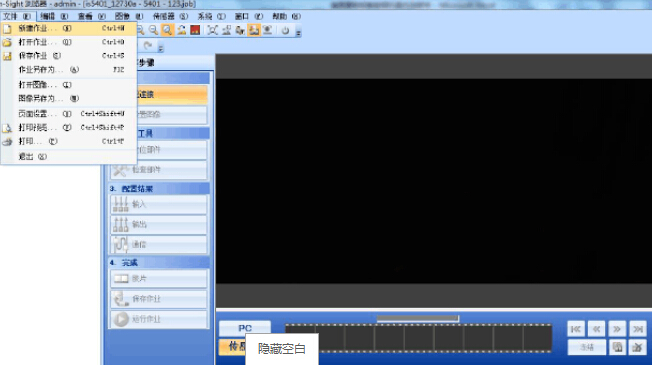
Task: Select the highlighted zoom-to-fit magnifier icon
Action: [x=167, y=30]
